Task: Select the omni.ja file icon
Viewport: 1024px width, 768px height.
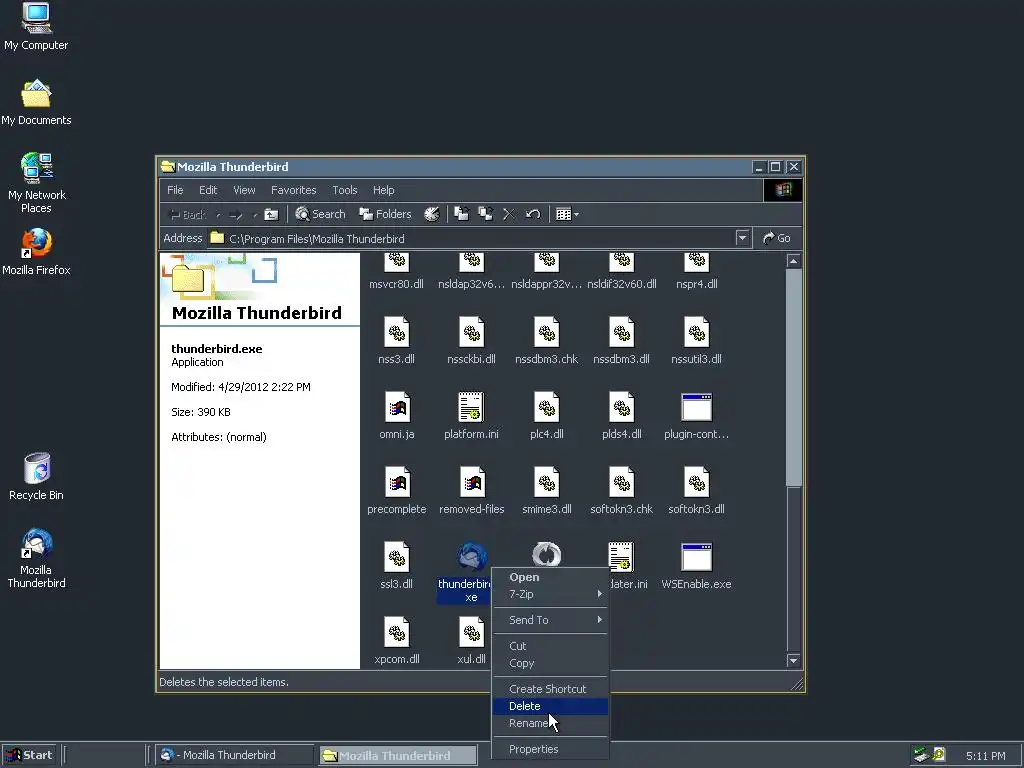Action: point(397,408)
